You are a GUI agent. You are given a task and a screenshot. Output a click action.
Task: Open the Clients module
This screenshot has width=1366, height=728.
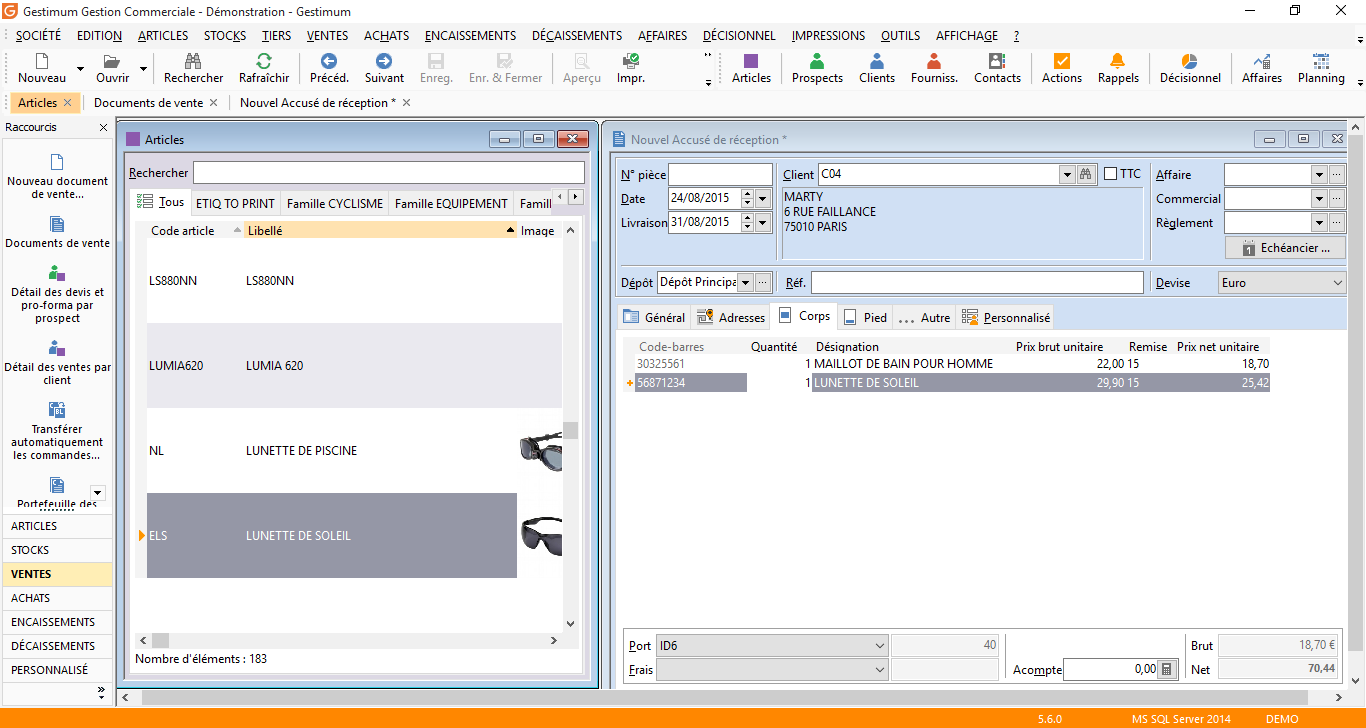tap(877, 61)
